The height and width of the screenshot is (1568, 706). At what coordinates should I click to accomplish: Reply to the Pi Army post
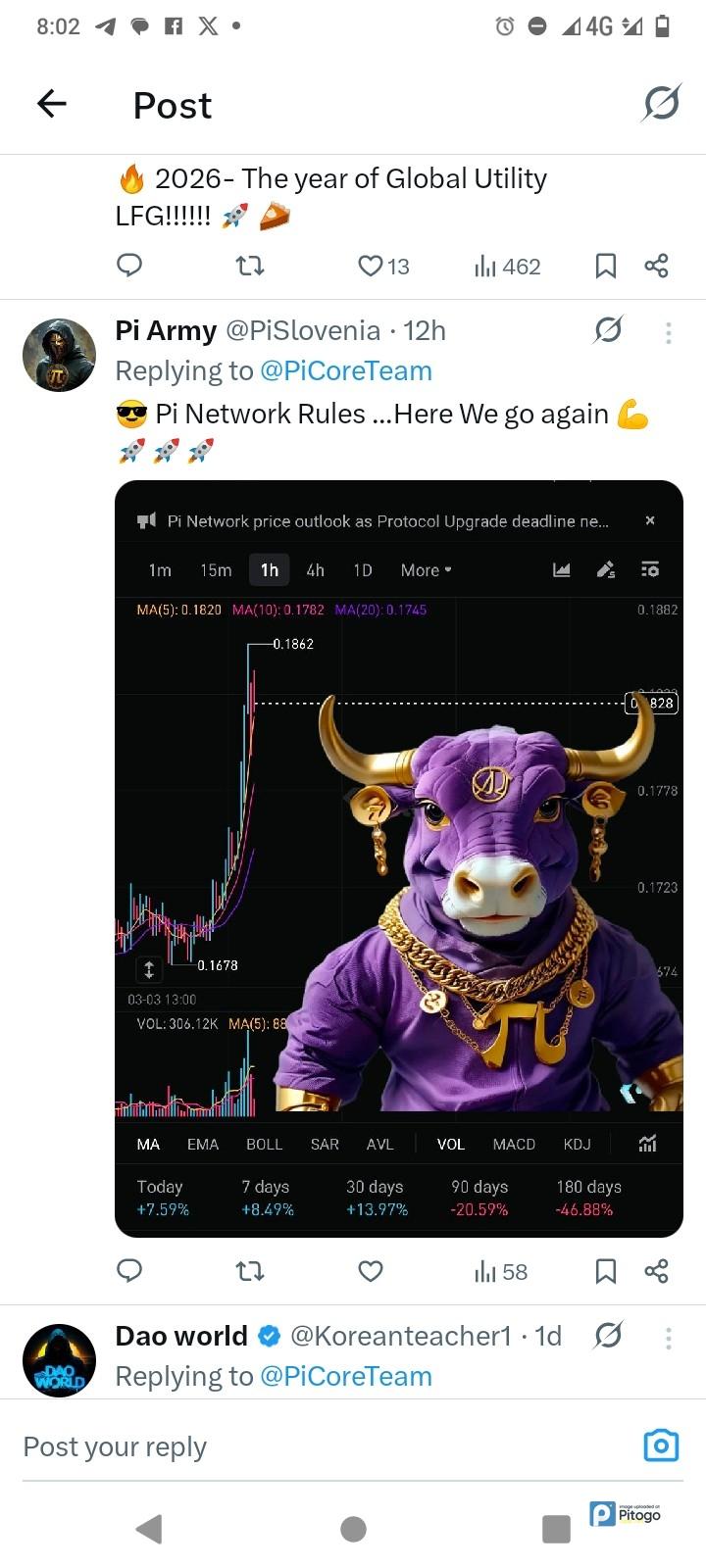click(129, 1271)
